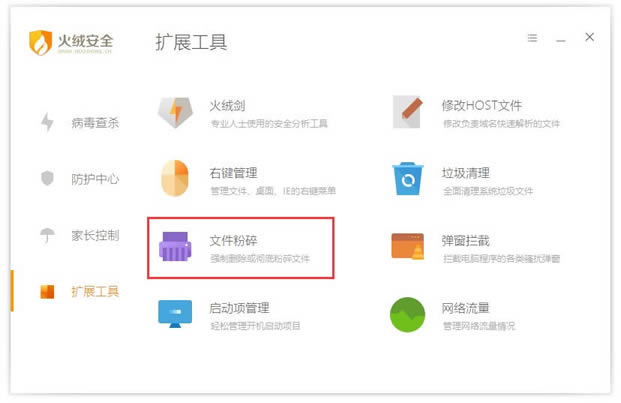Viewport: 621px width, 403px height.
Task: Open the 火绒剑 tool icon
Action: (175, 112)
